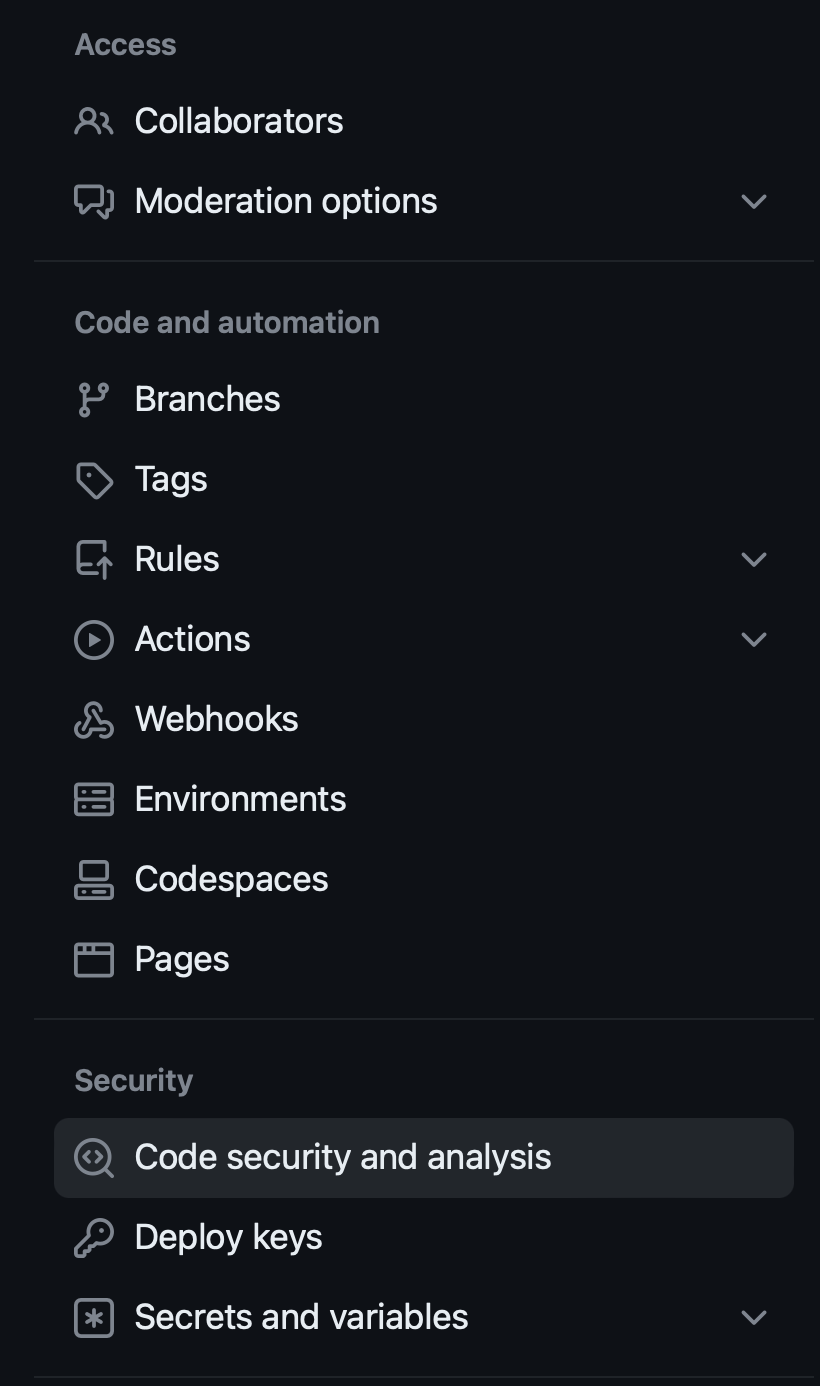Open the Codespaces settings entry

point(231,879)
